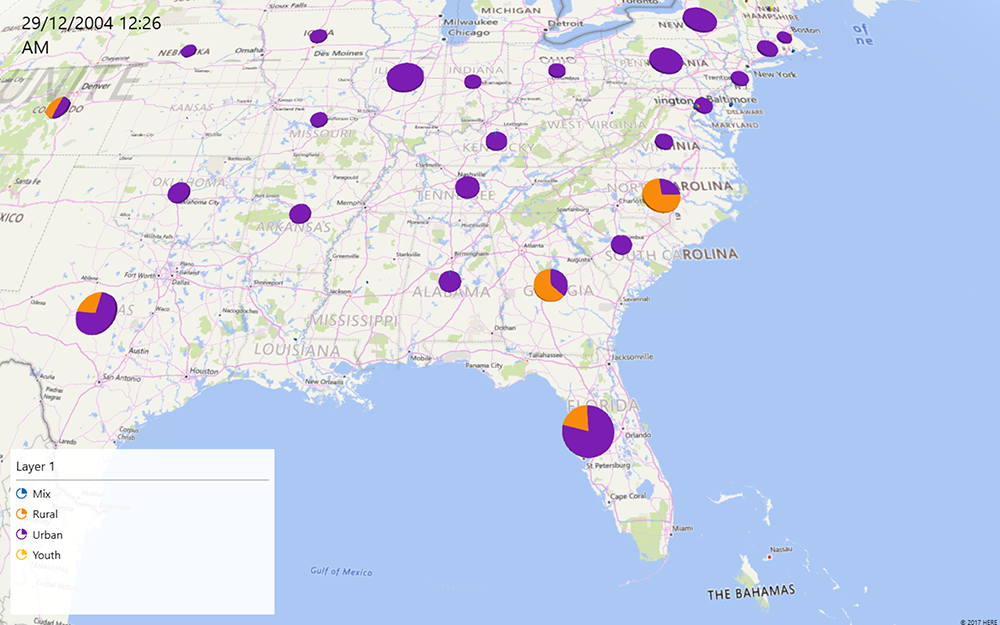
Task: Select the purple Urban legend pie icon
Action: (23, 535)
